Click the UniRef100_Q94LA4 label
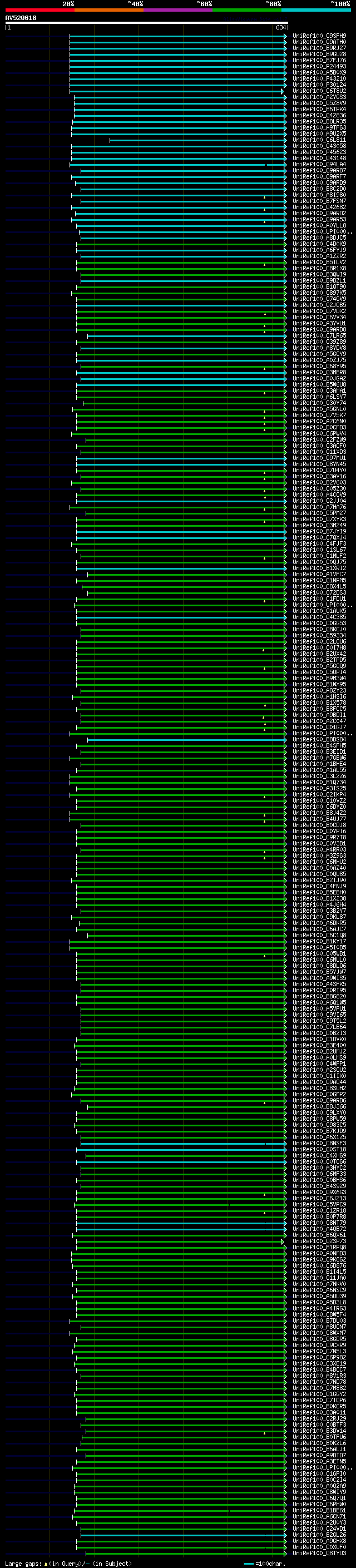Screen dimensions: 356x1568 319,164
